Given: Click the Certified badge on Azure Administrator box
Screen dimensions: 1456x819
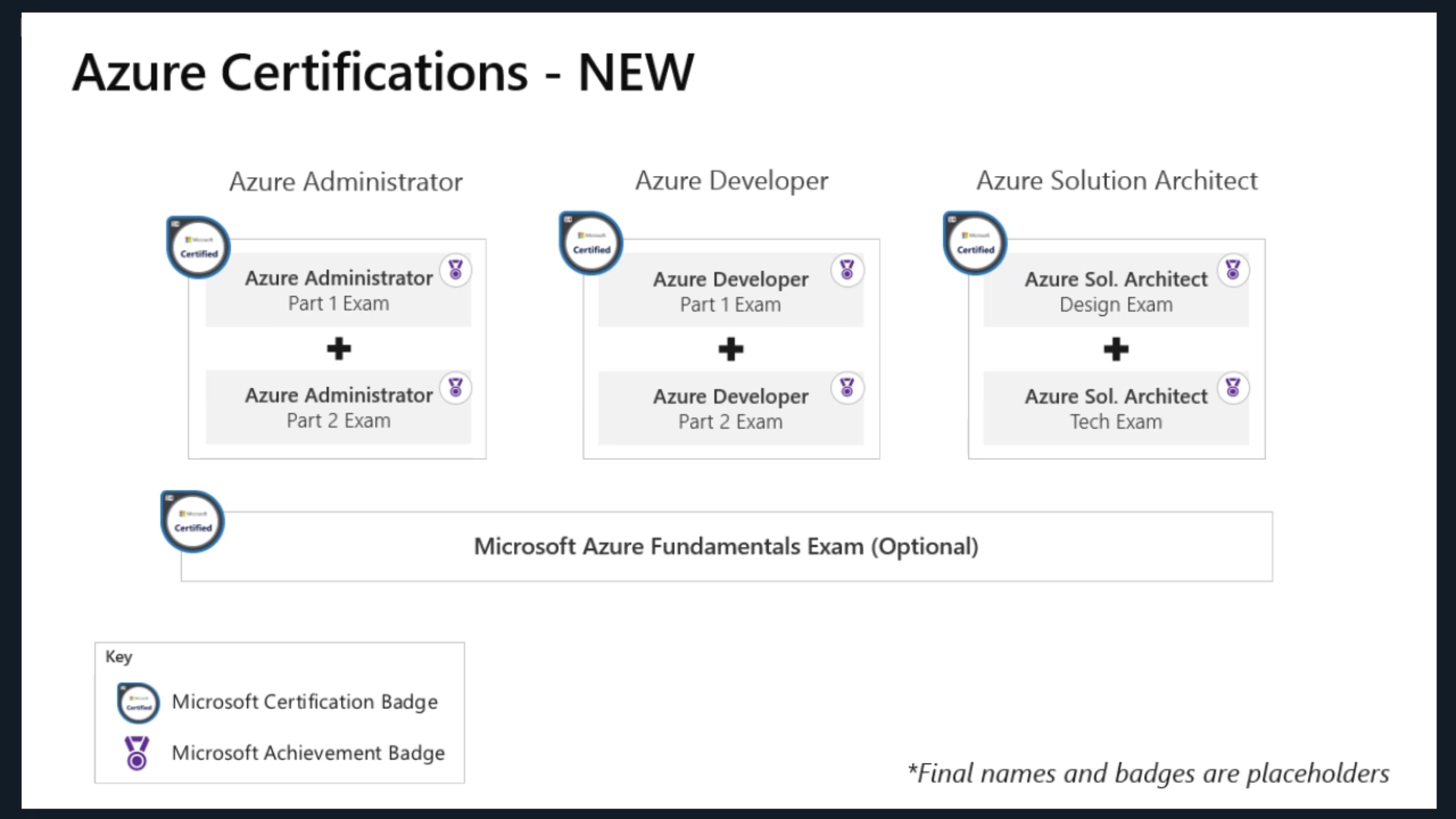Looking at the screenshot, I should (198, 247).
